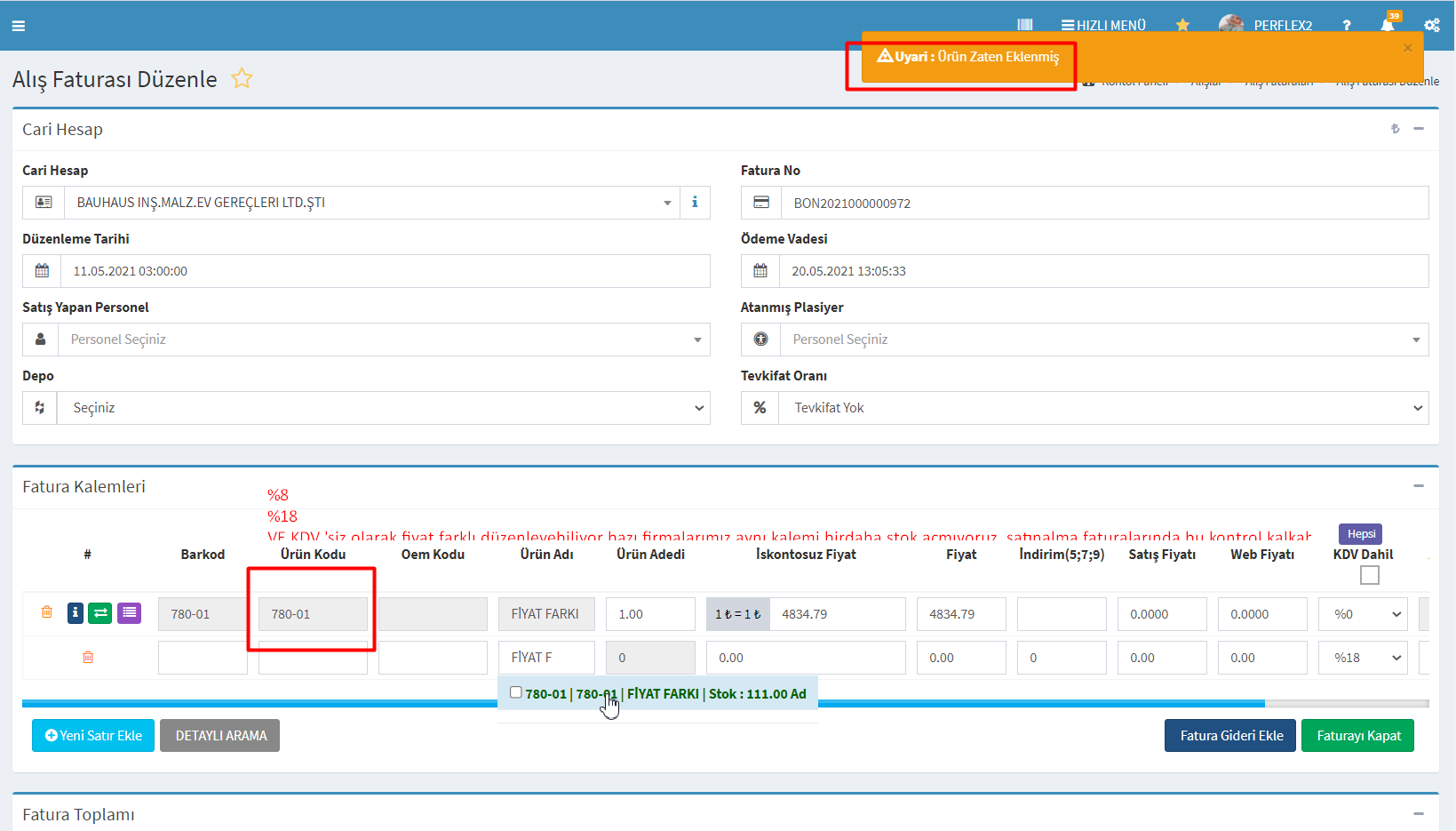Click the blue info icon on row 780-01
This screenshot has height=831, width=1456.
[x=76, y=612]
